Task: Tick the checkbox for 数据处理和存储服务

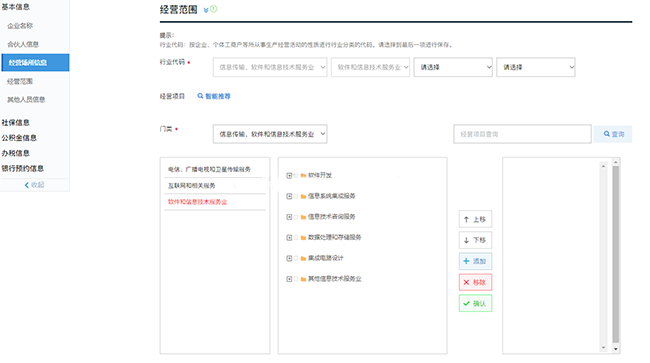Action: click(296, 237)
